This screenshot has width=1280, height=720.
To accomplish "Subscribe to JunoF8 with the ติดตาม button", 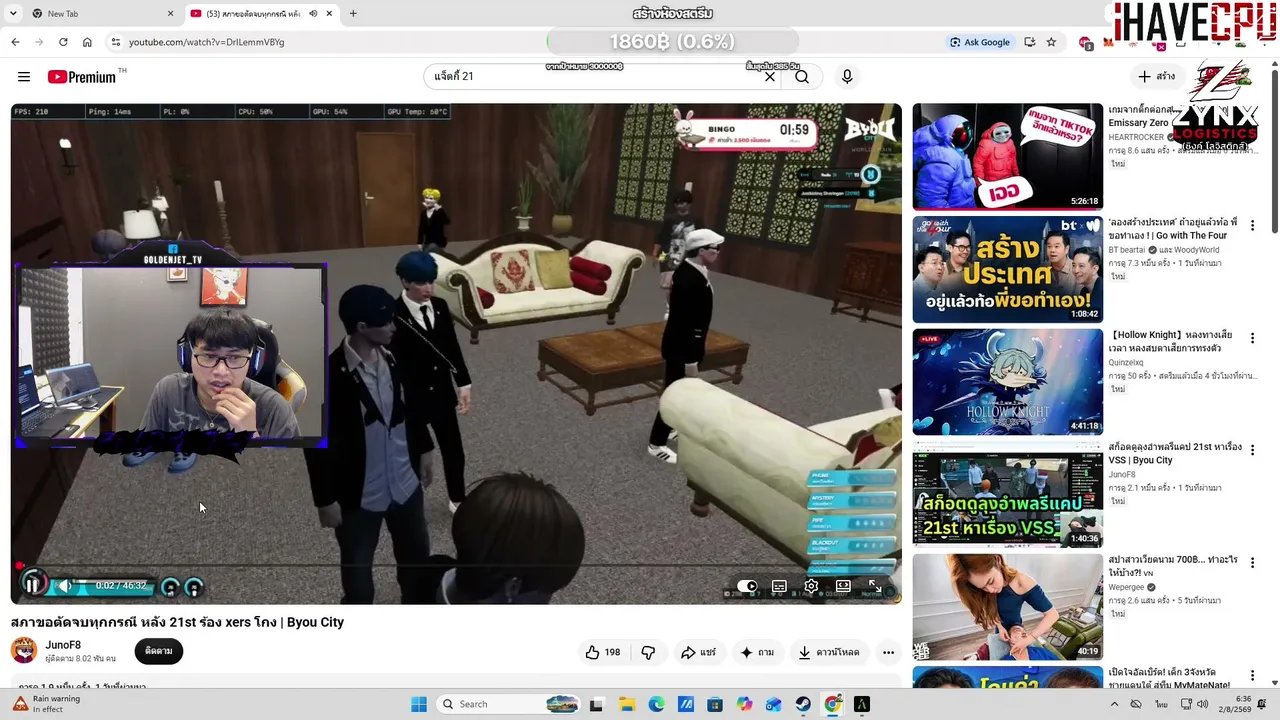I will coord(159,651).
